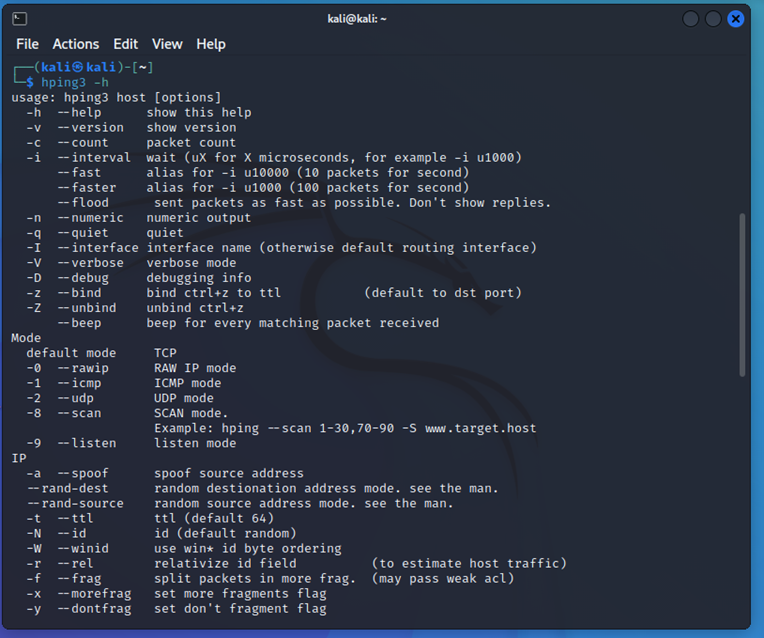This screenshot has height=638, width=764.
Task: Open the Edit menu
Action: pyautogui.click(x=126, y=44)
